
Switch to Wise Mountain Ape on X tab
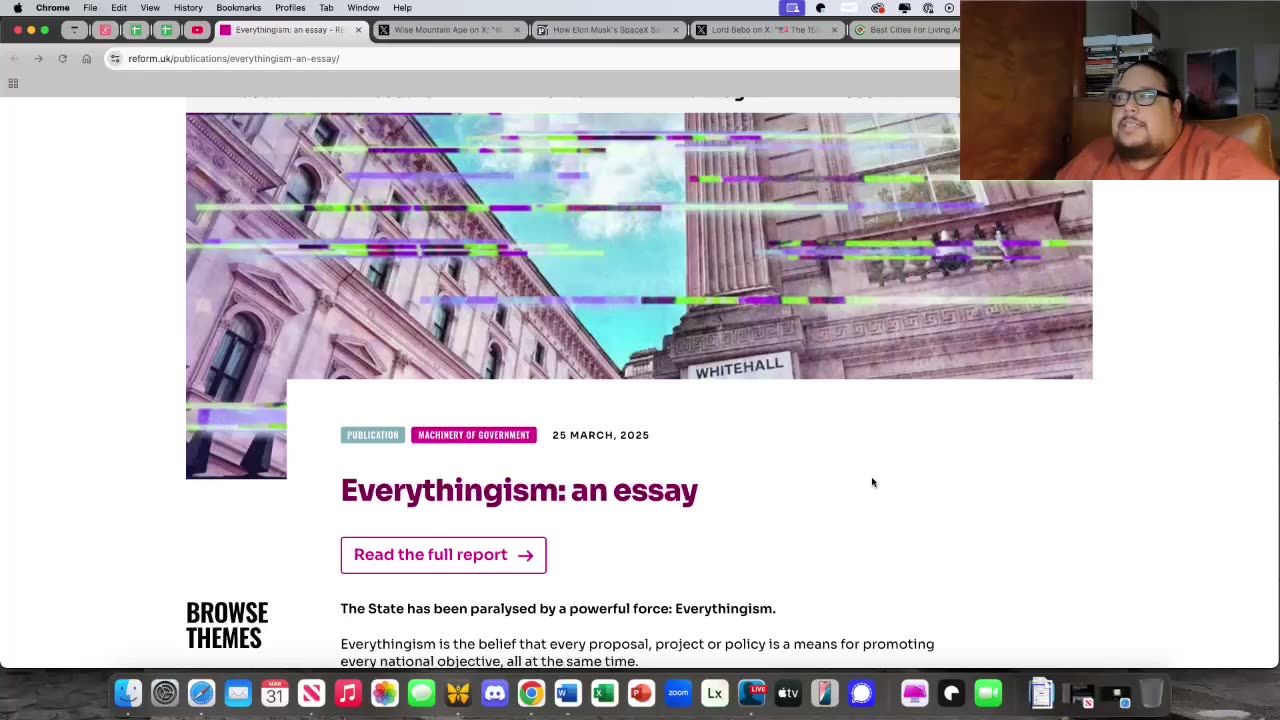pos(447,30)
